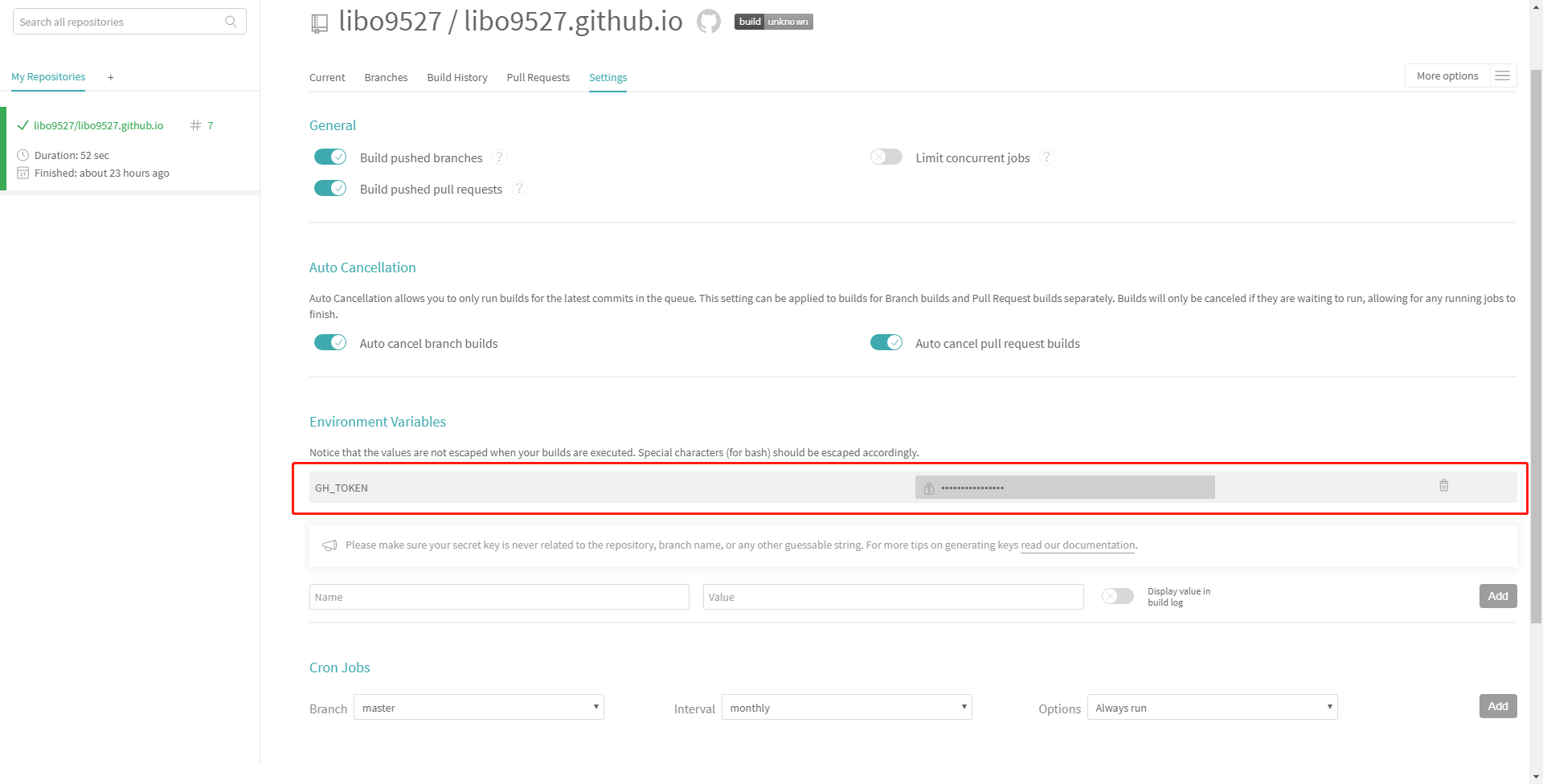Viewport: 1543px width, 784px height.
Task: Click the calendar icon next to Finished
Action: click(x=23, y=173)
